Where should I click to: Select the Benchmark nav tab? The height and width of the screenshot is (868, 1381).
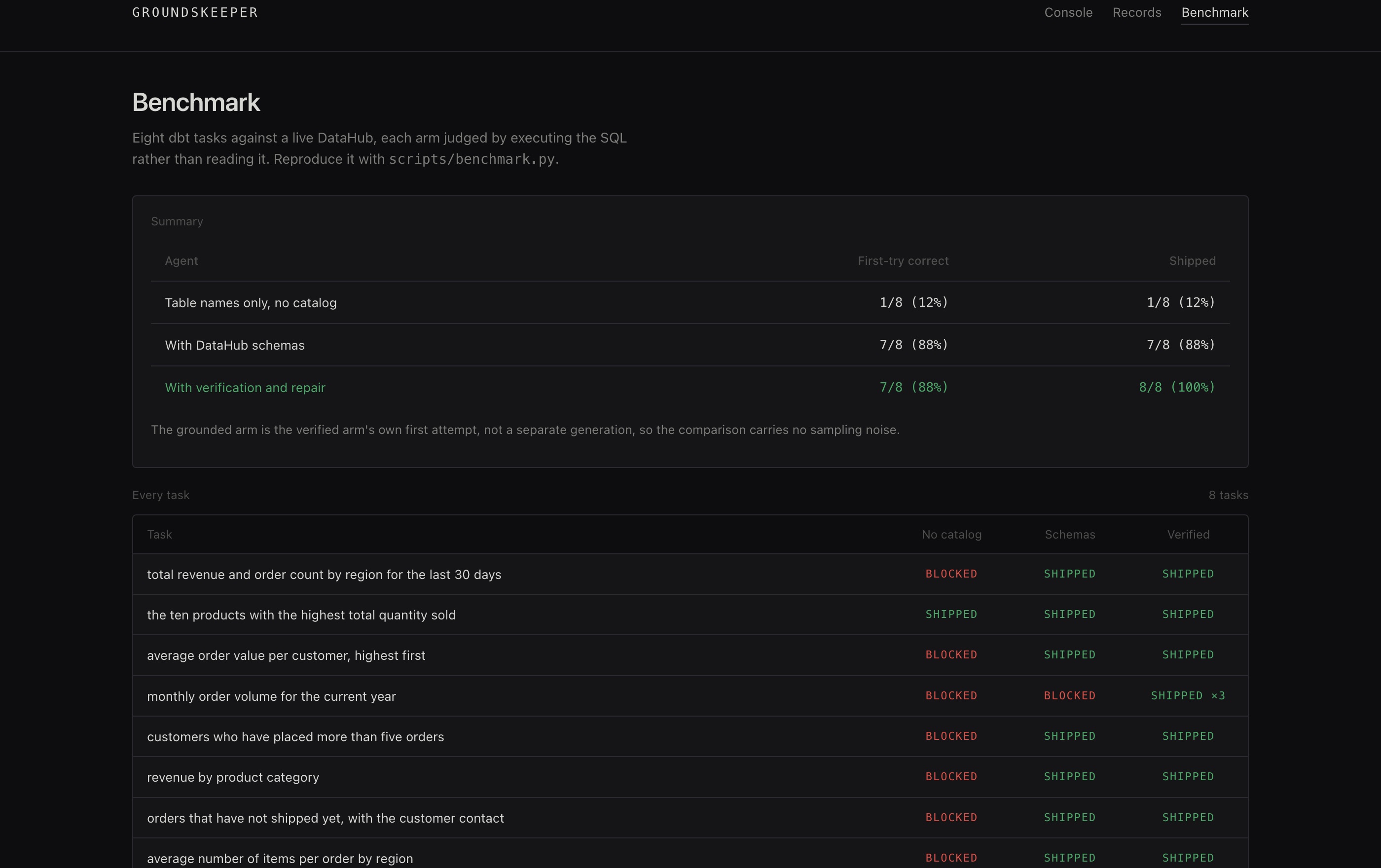1215,13
